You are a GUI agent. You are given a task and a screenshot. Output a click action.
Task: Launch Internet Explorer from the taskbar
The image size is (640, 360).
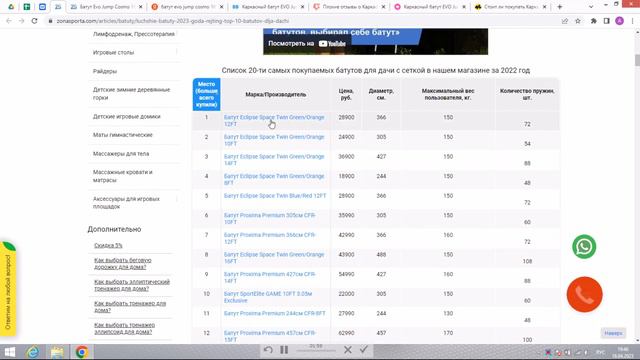coord(33,352)
